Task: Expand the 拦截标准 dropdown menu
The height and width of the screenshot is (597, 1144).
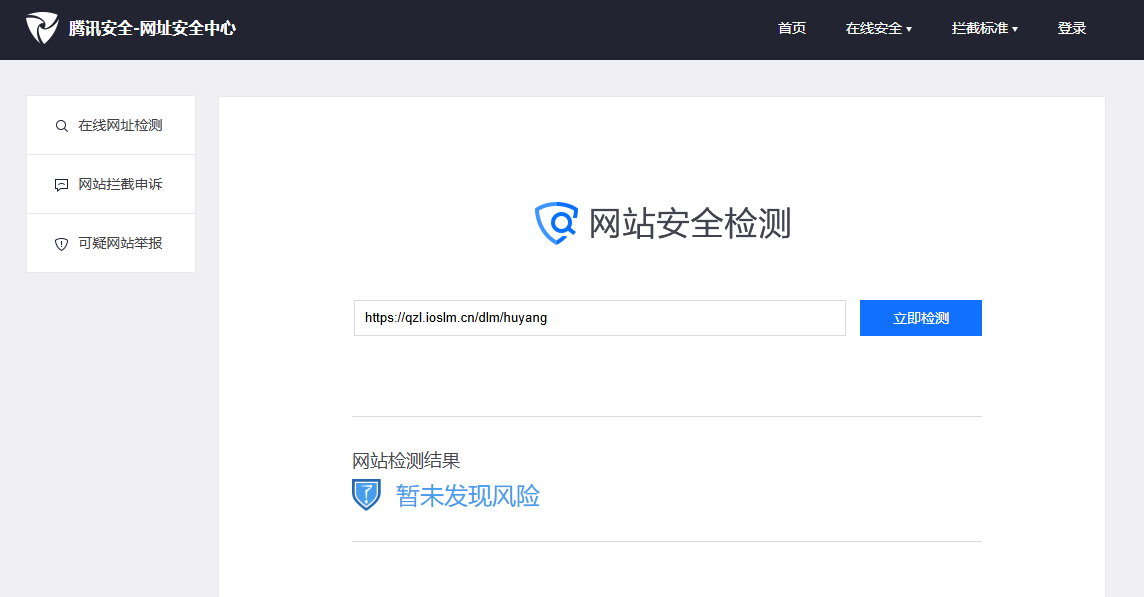Action: click(x=984, y=28)
